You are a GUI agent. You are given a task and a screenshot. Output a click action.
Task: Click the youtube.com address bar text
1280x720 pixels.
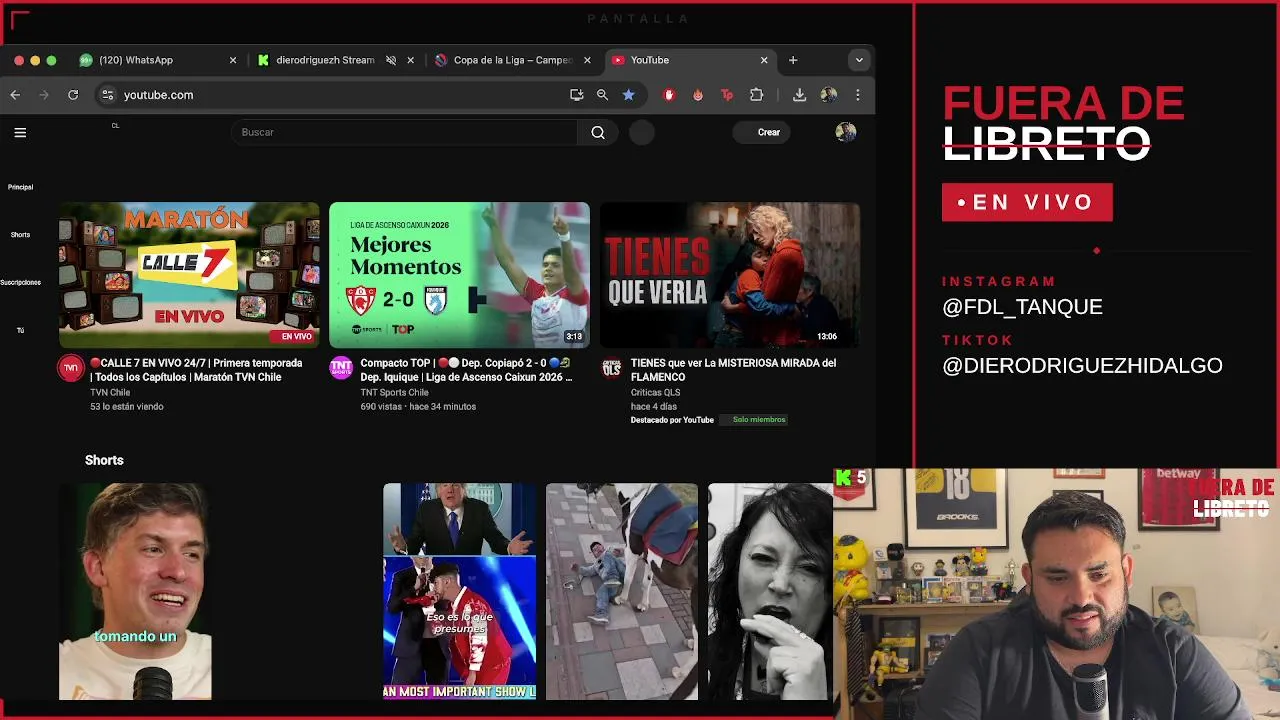[x=158, y=95]
